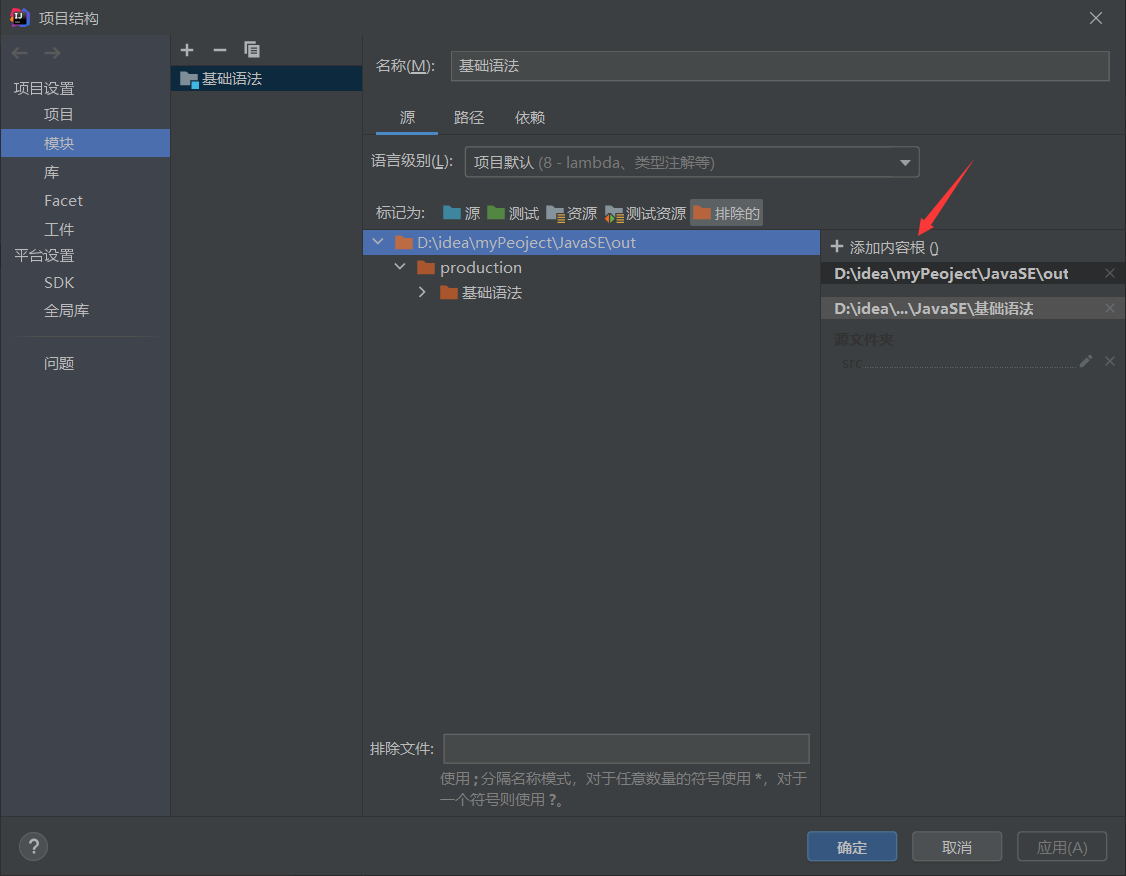The height and width of the screenshot is (876, 1126).
Task: Open help with question mark button
Action: 33,847
